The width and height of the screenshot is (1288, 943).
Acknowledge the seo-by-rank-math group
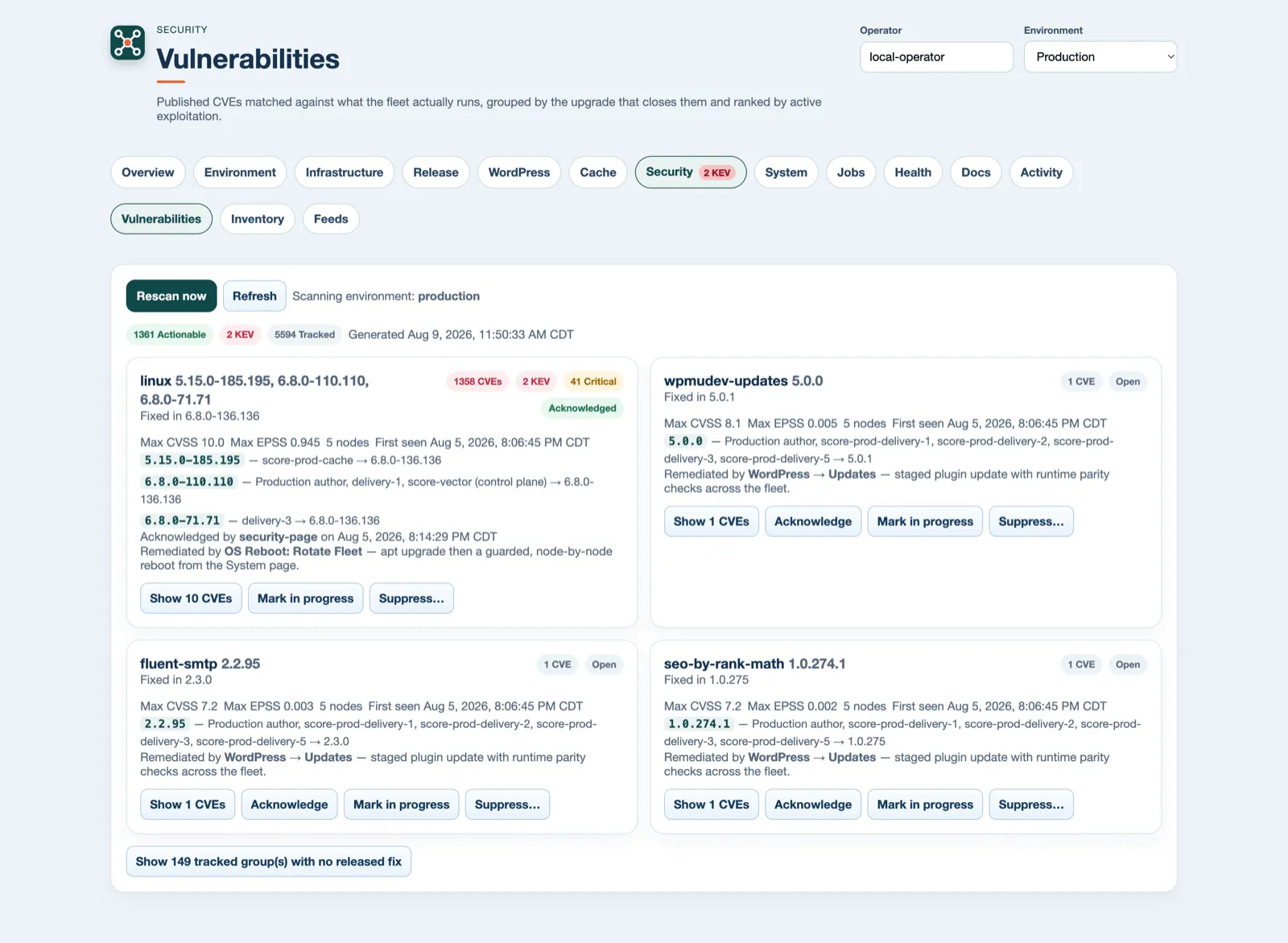click(x=813, y=804)
